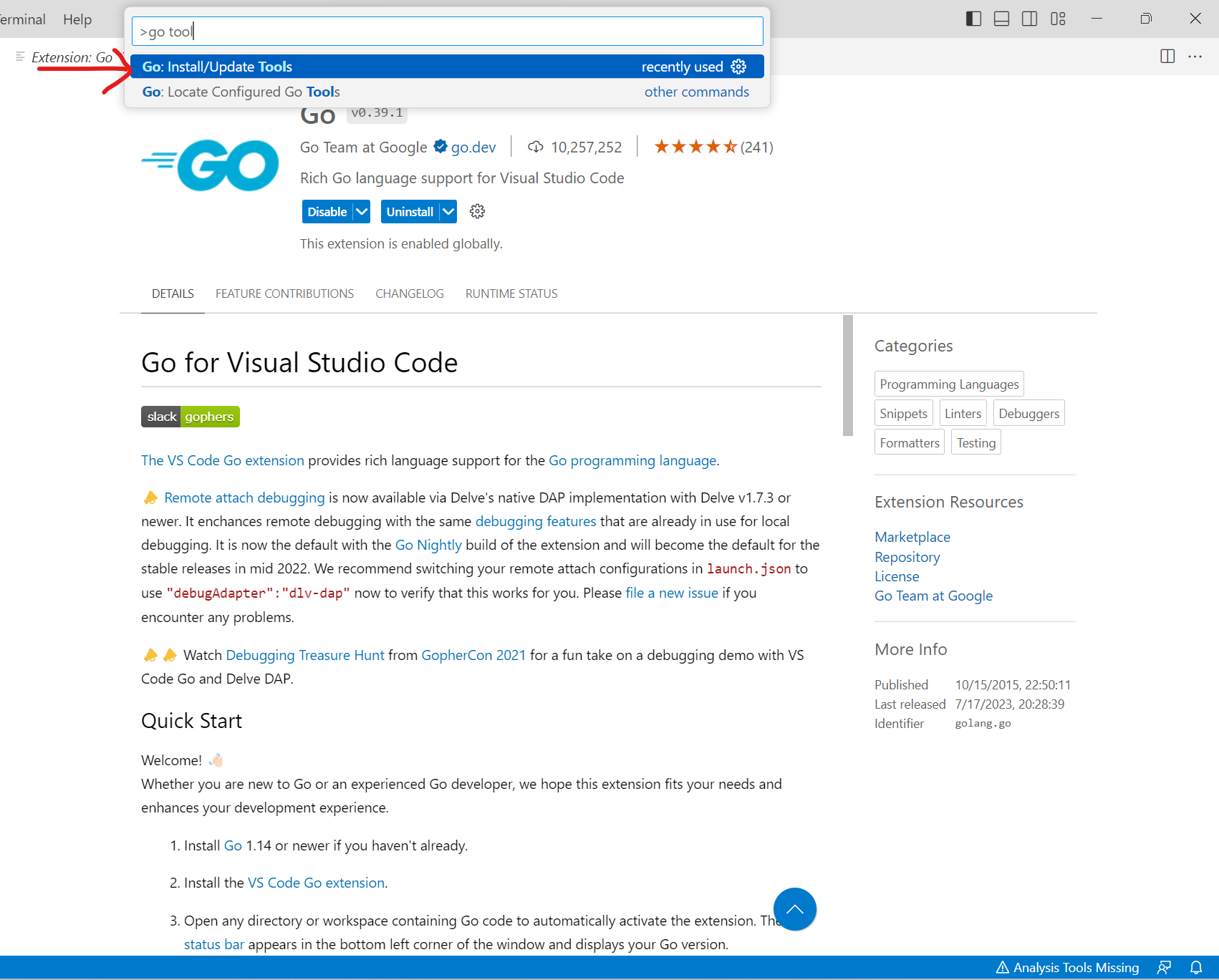Select Go: Locate Configured Go Tools command
The width and height of the screenshot is (1219, 980).
click(448, 92)
